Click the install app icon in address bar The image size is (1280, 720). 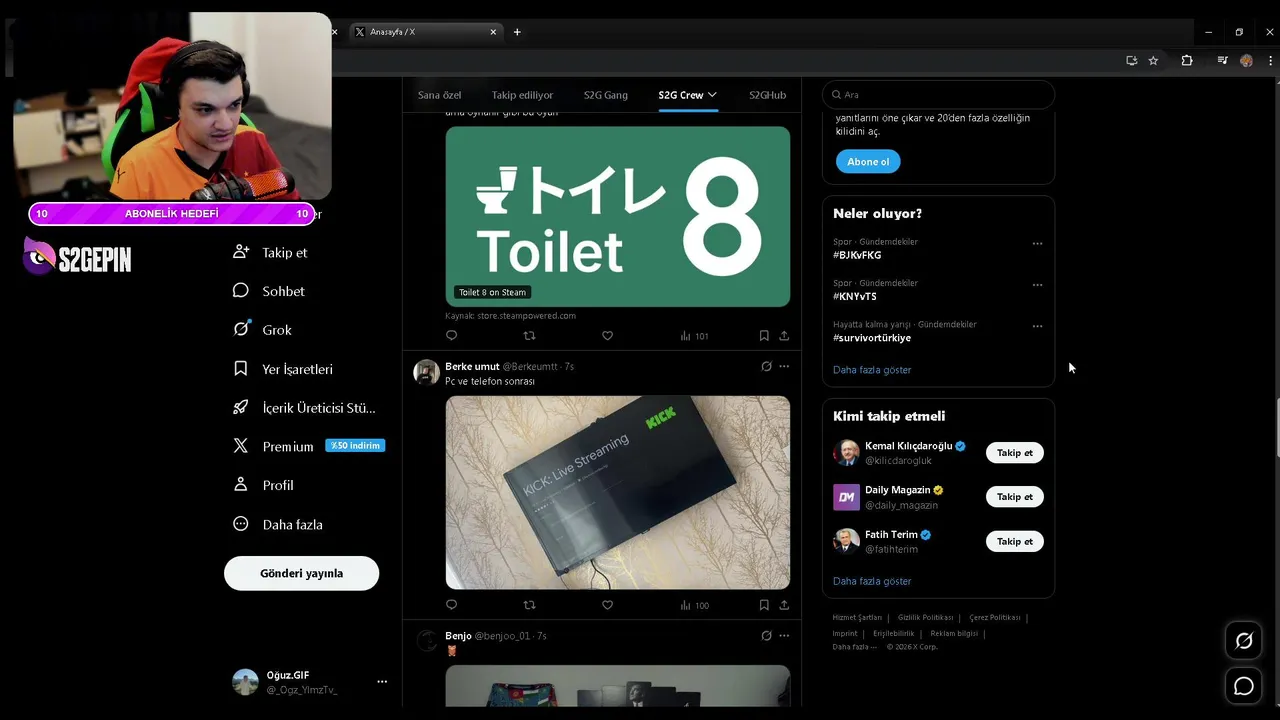(1132, 60)
